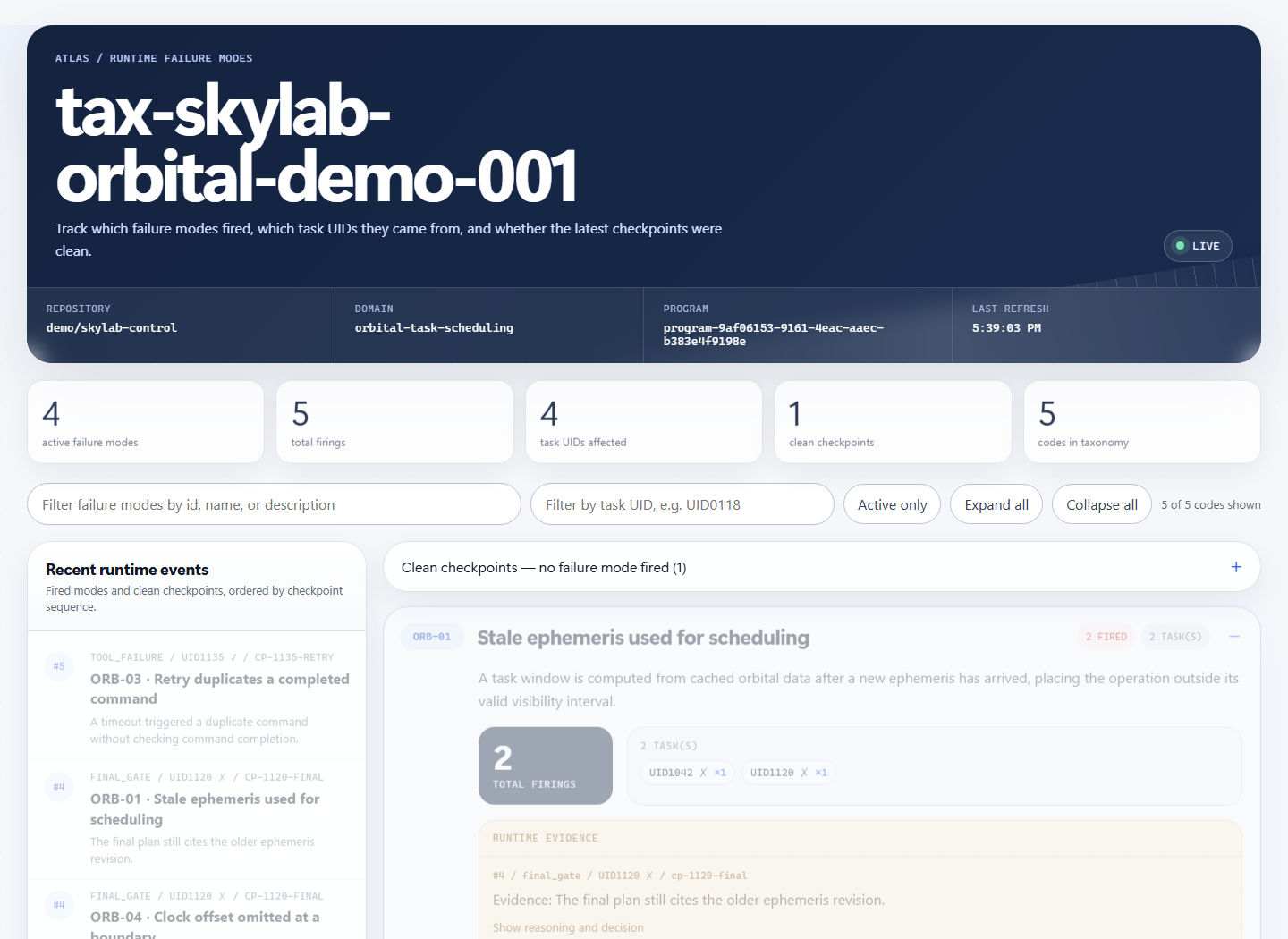
Task: Click the 2 TOTAL FIRINGS tile
Action: coord(546,766)
